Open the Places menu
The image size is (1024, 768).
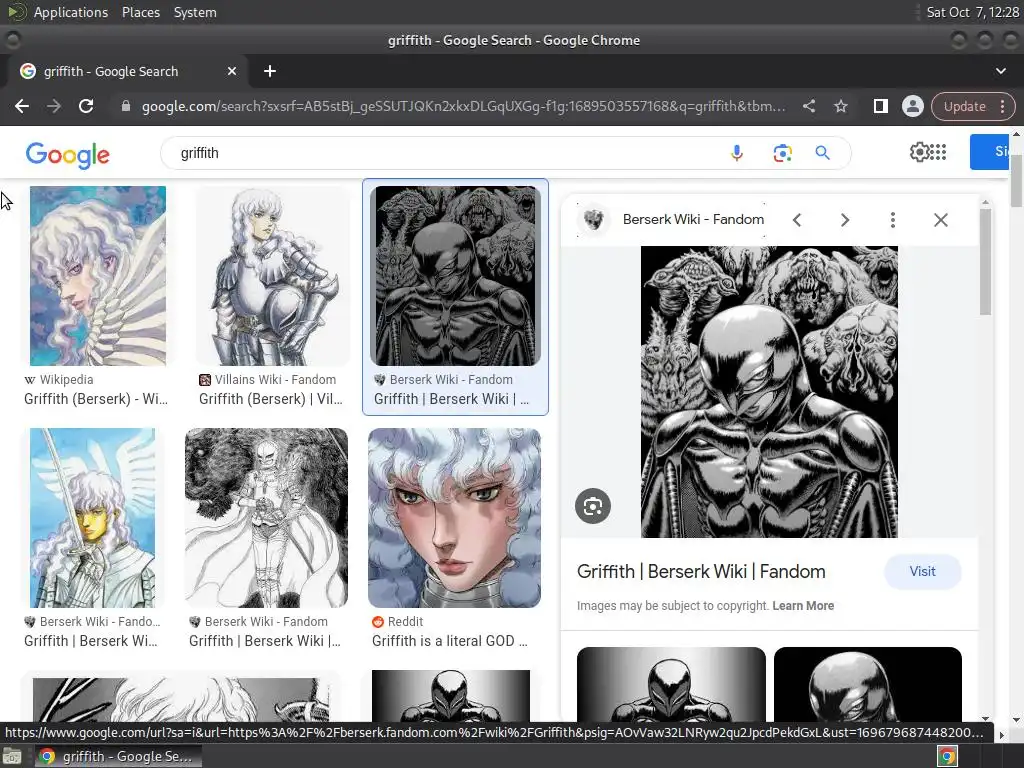click(x=140, y=12)
